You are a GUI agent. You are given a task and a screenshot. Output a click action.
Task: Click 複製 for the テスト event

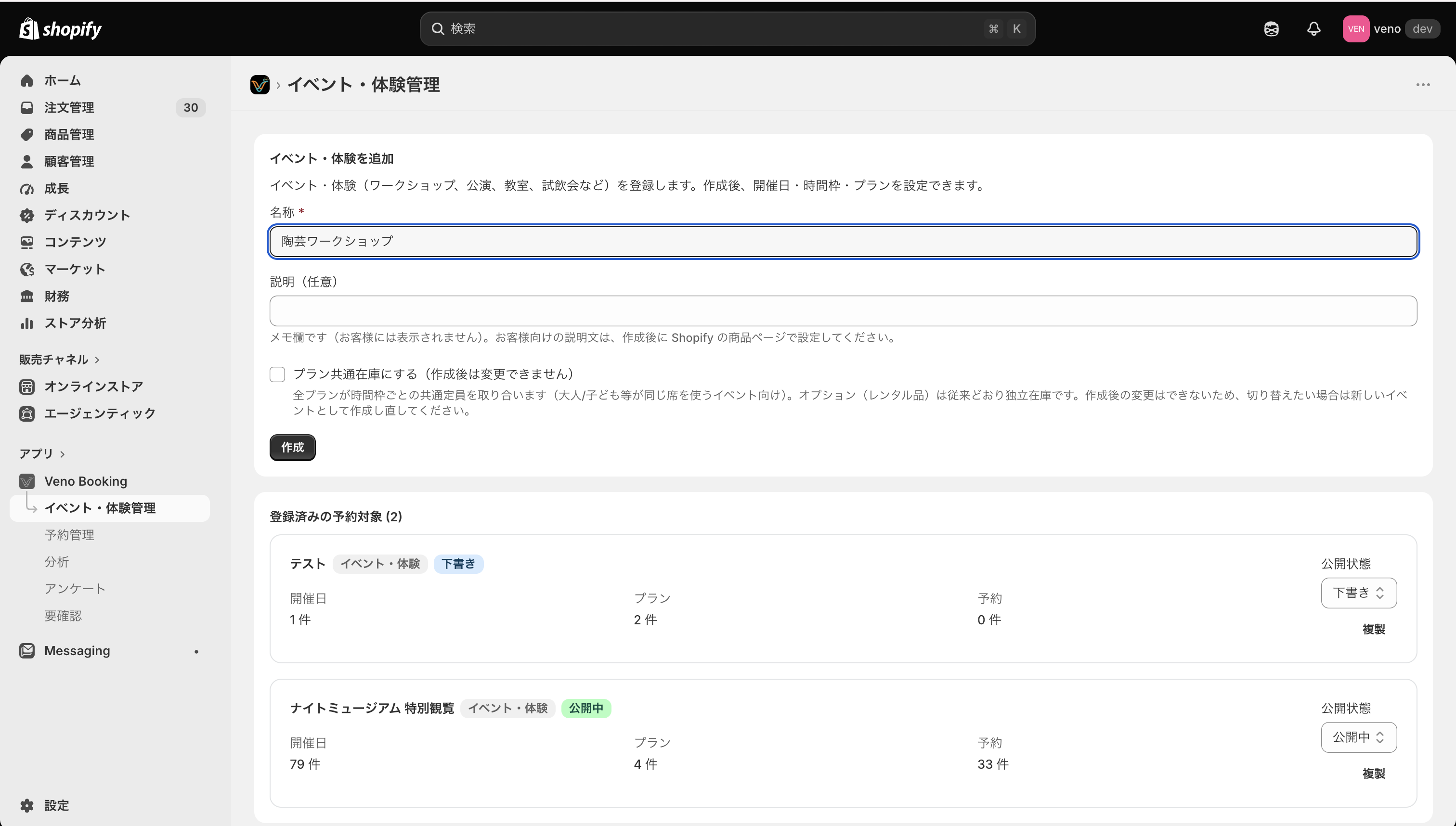[1374, 629]
